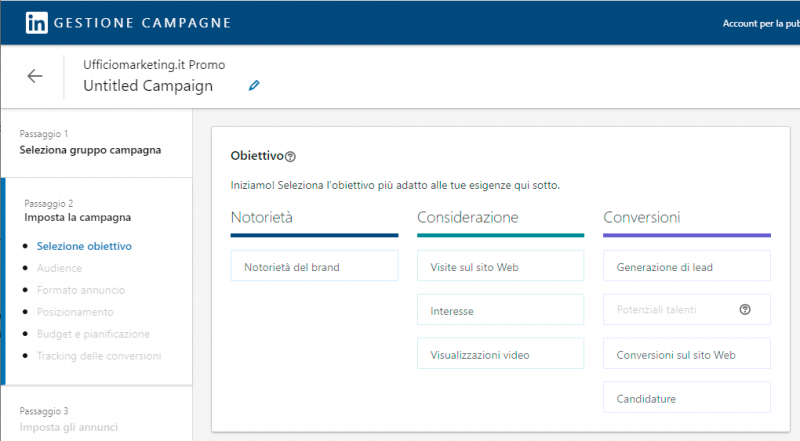
Task: Click the LinkedIn logo icon
Action: click(38, 22)
